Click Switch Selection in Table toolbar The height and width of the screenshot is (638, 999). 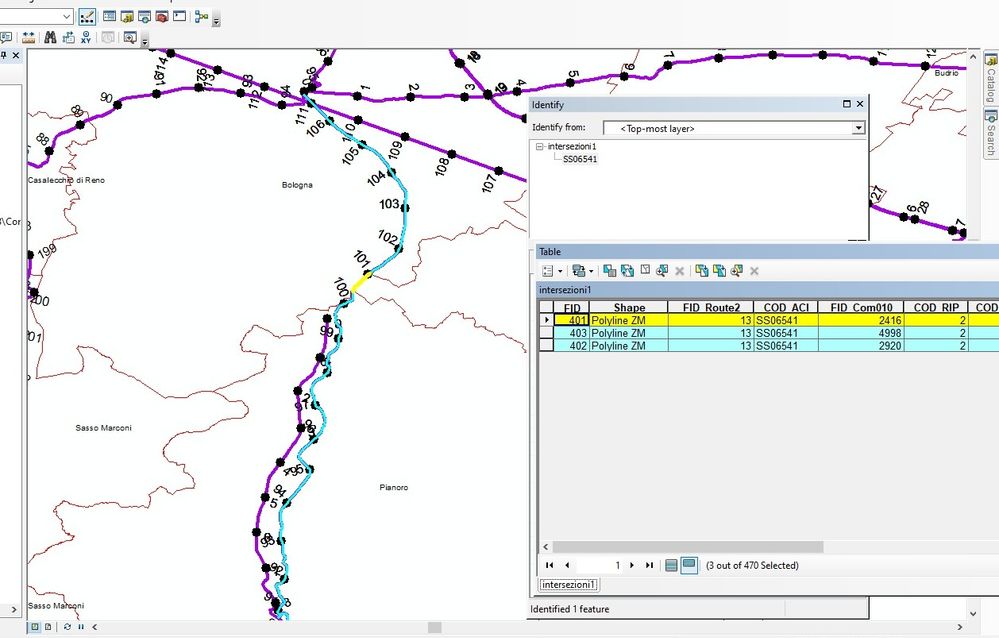(x=627, y=271)
